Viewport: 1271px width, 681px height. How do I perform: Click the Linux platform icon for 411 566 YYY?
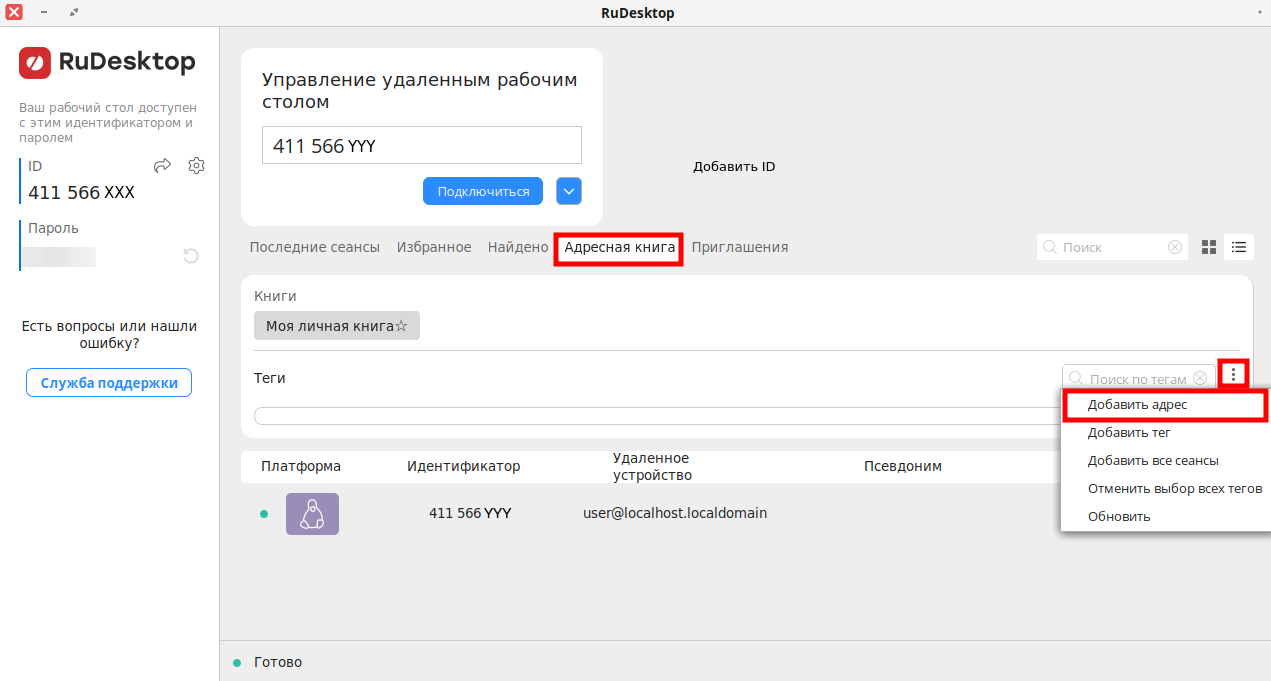click(312, 514)
